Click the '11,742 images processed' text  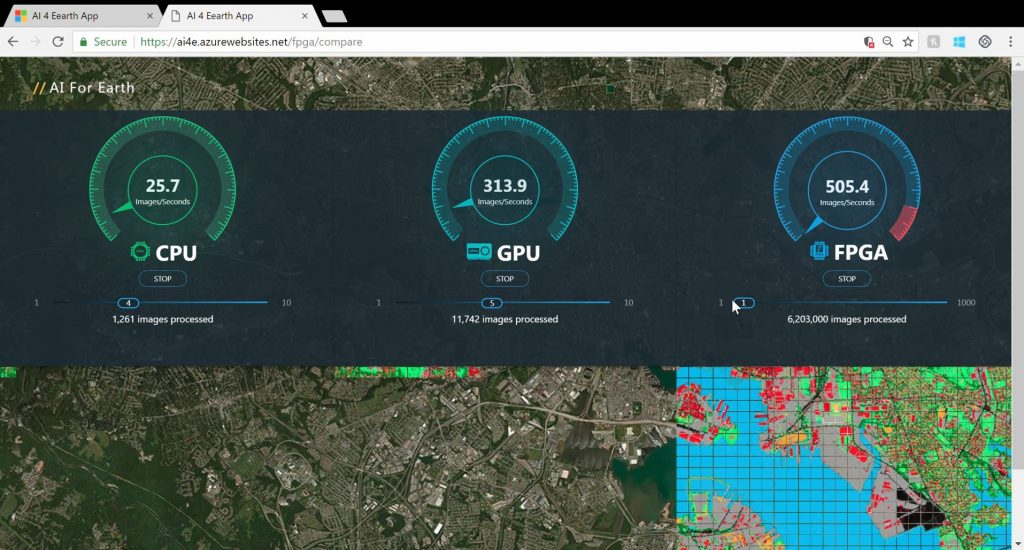505,319
